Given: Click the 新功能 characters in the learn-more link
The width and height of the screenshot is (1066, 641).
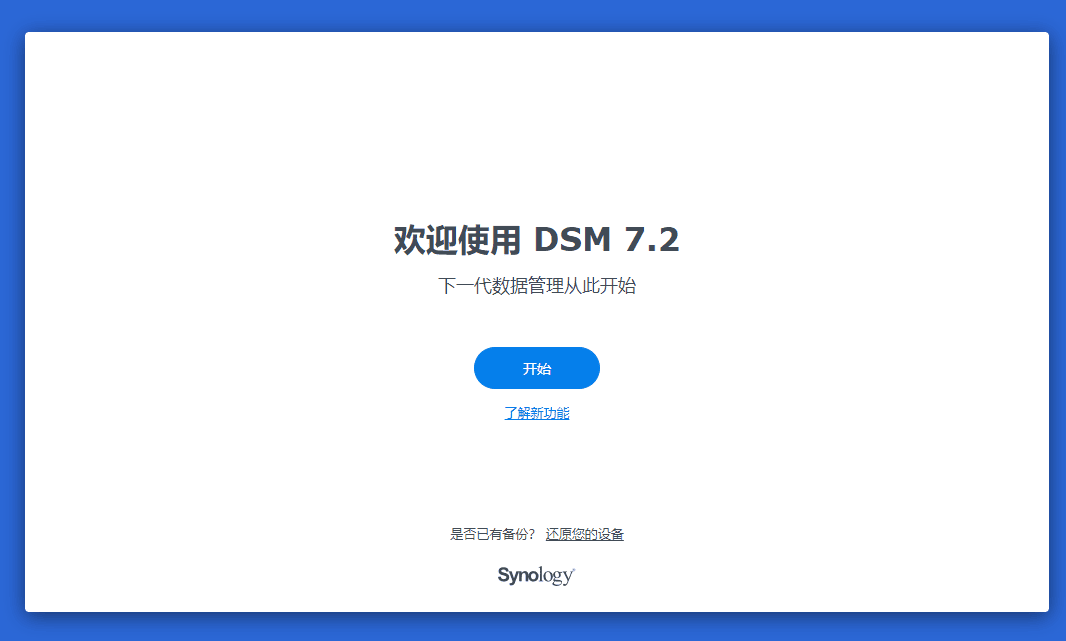Looking at the screenshot, I should click(549, 413).
